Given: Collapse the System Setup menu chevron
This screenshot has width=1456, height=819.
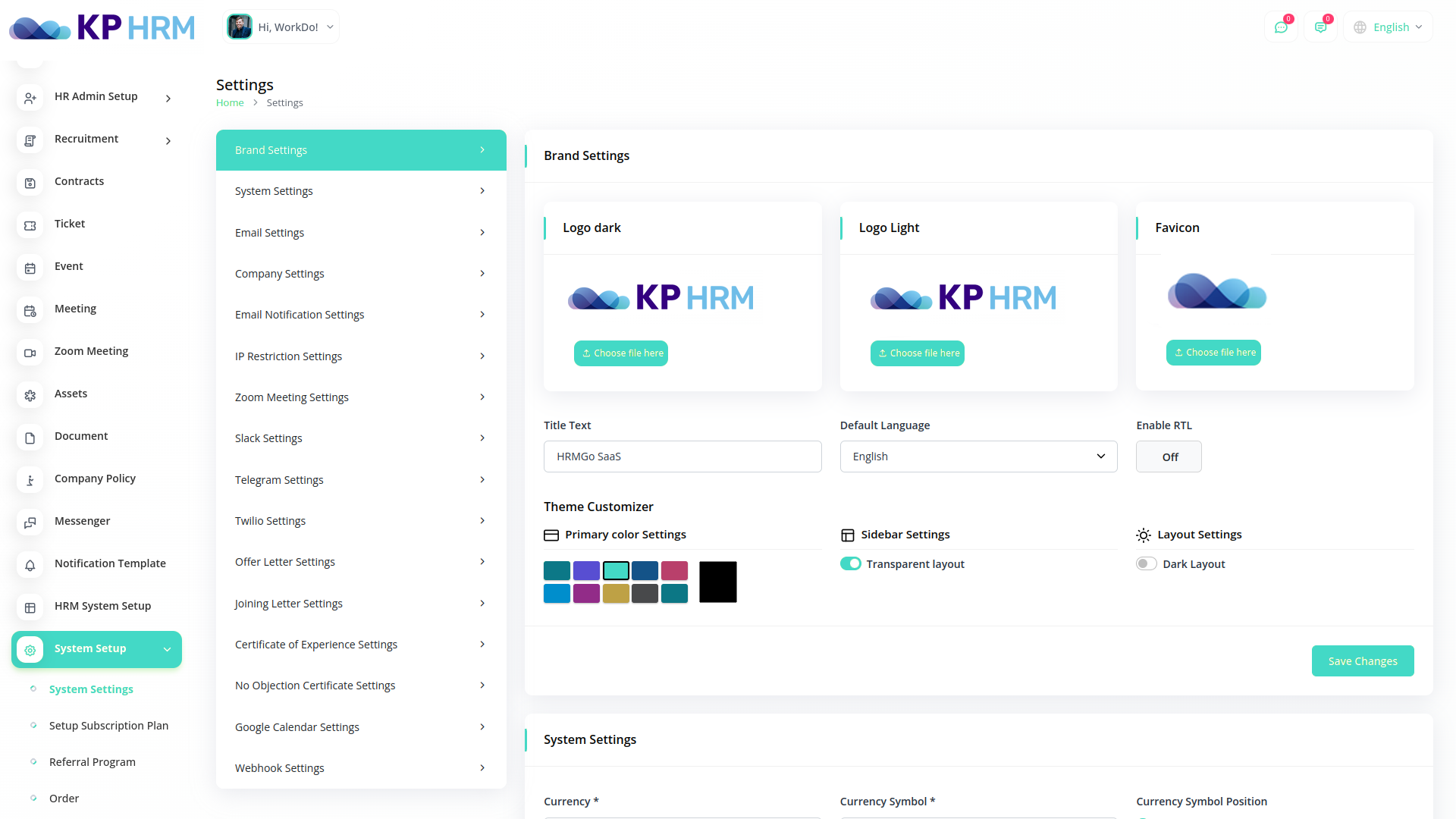Looking at the screenshot, I should (168, 649).
